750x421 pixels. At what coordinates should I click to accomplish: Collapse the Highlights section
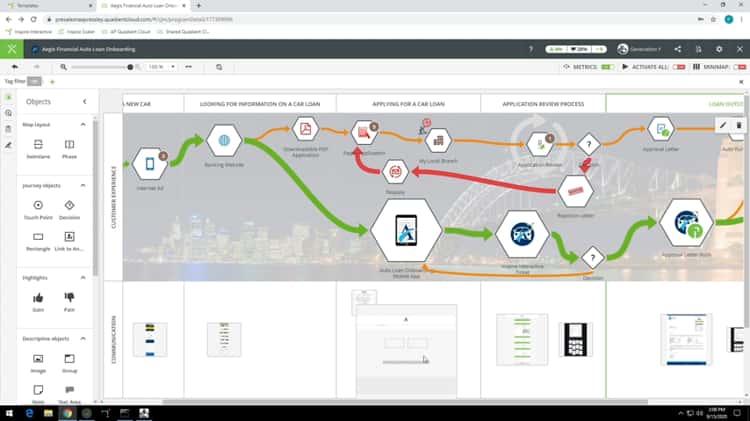pos(83,277)
